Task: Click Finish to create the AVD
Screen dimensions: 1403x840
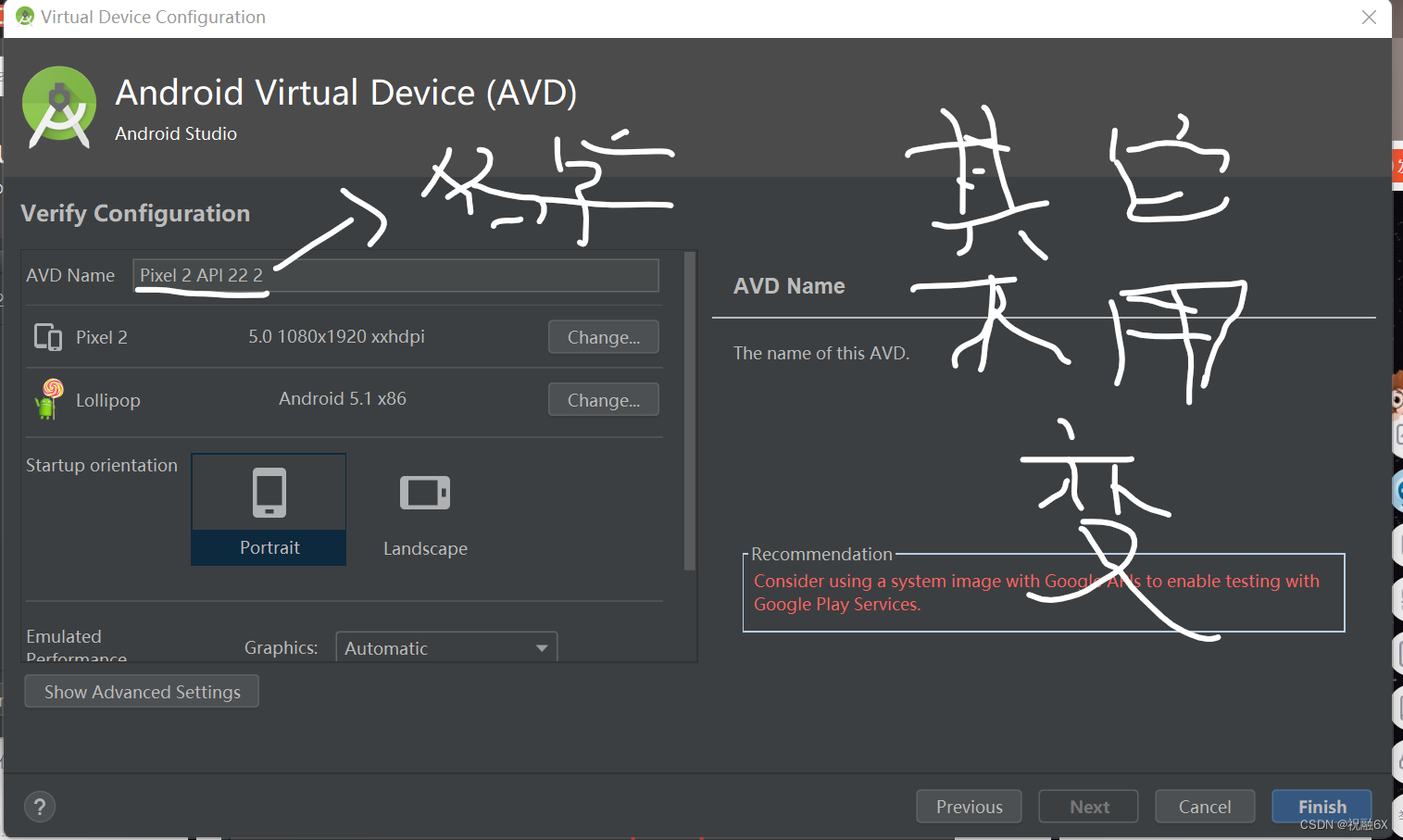Action: tap(1322, 807)
